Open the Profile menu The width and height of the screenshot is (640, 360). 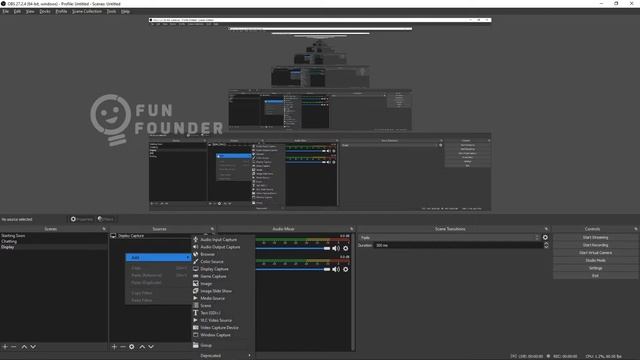[61, 11]
